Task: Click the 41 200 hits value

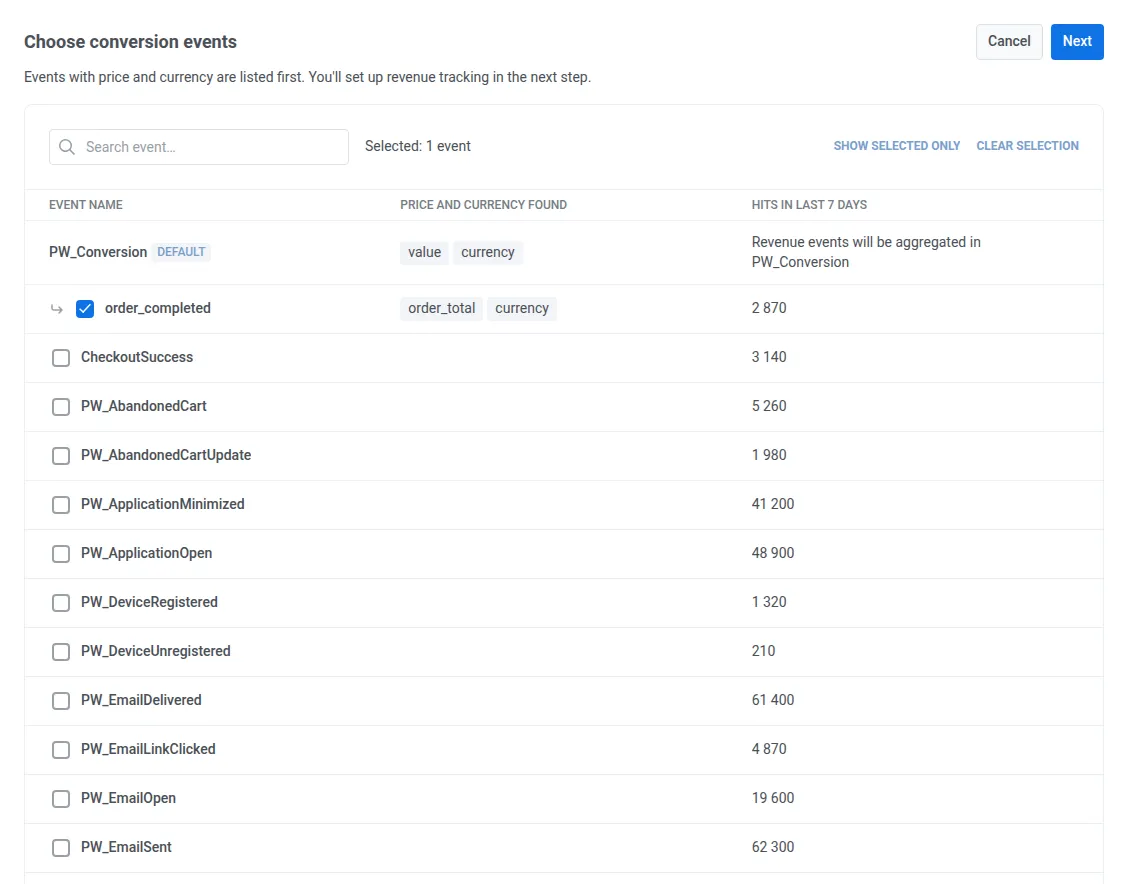Action: click(x=773, y=504)
